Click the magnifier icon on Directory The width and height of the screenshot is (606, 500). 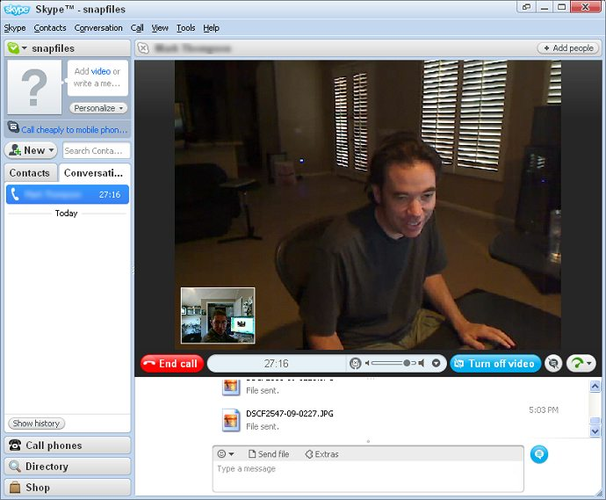point(15,466)
